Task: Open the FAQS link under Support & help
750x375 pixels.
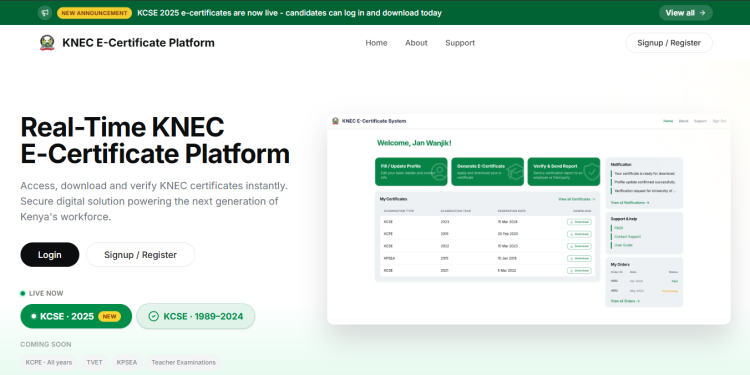Action: tap(618, 228)
